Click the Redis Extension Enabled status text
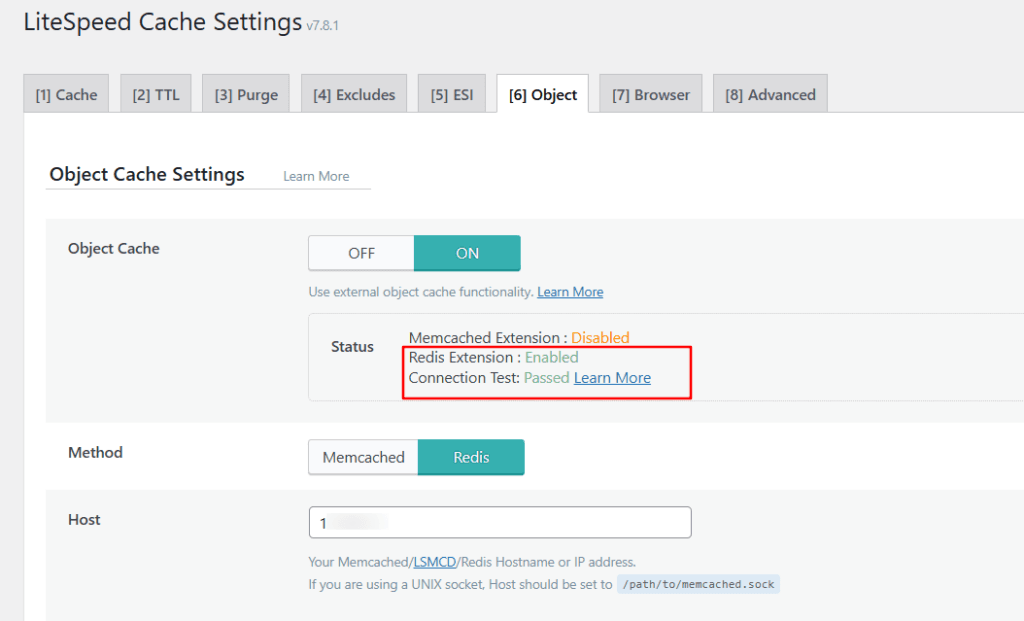The height and width of the screenshot is (621, 1024). point(495,357)
